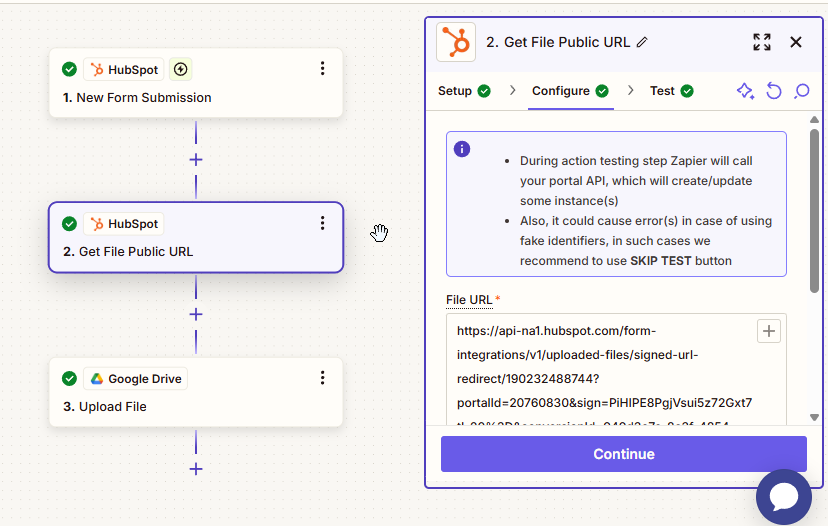Image resolution: width=828 pixels, height=526 pixels.
Task: Click the green check status on step 1 card
Action: click(x=69, y=69)
